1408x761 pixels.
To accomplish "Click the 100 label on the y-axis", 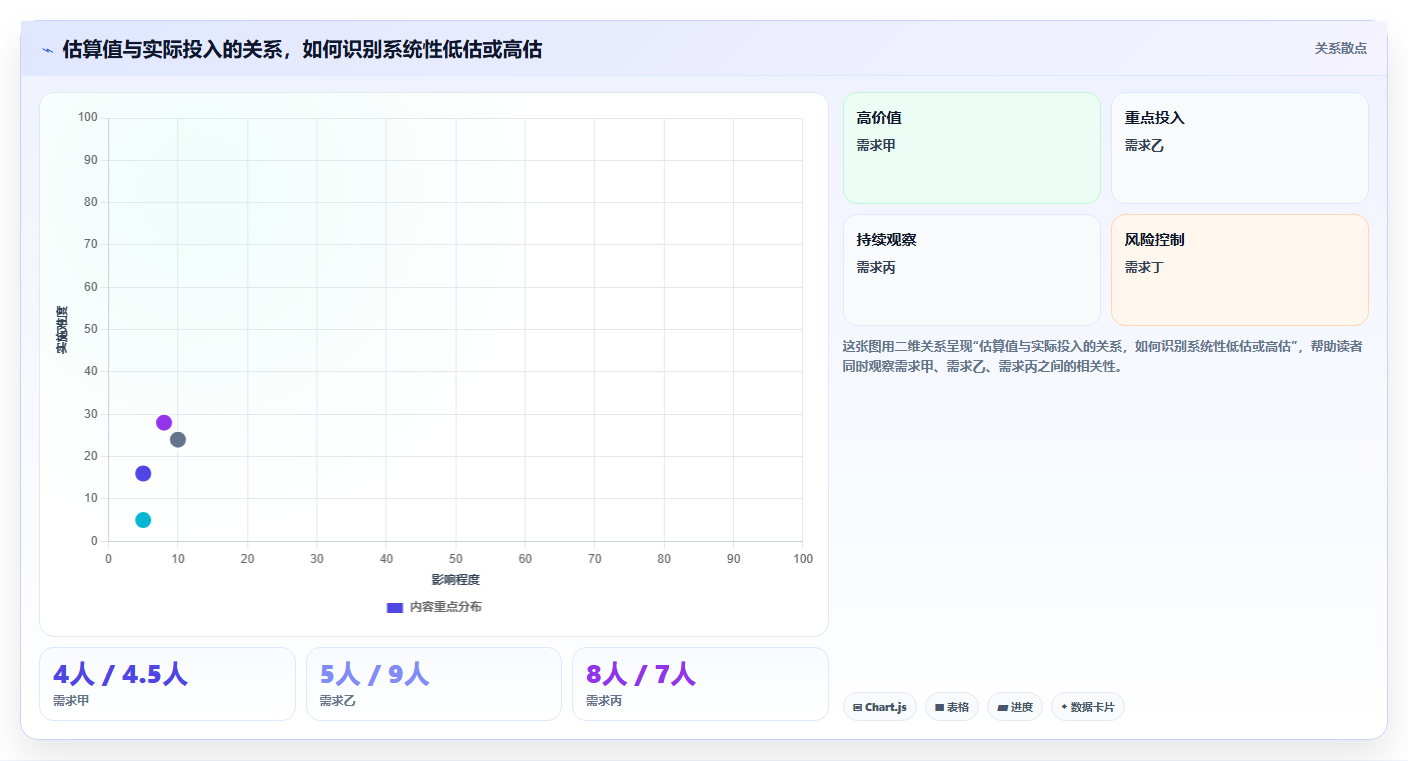I will (88, 118).
